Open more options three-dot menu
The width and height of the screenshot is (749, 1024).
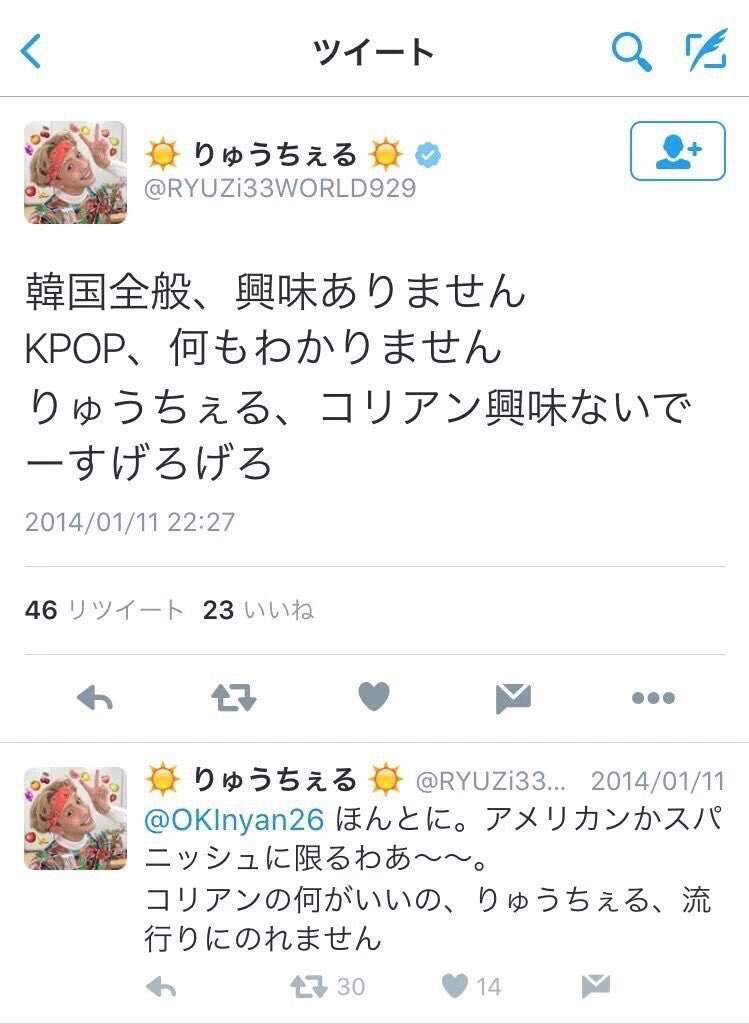point(653,698)
